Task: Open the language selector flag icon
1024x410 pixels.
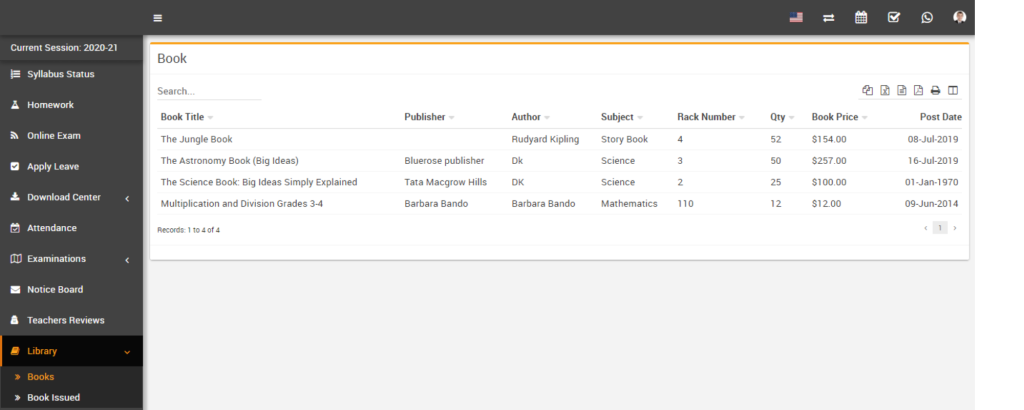Action: [x=796, y=17]
